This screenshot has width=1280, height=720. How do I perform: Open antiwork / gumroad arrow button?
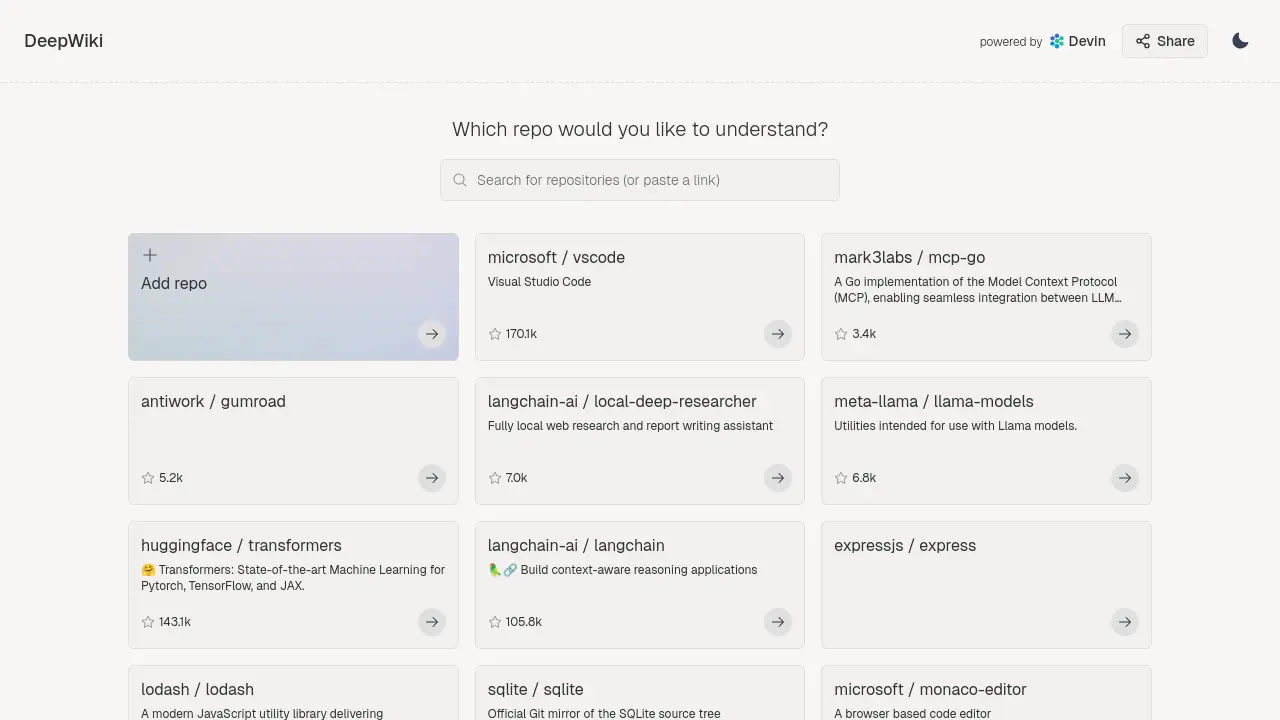coord(432,478)
